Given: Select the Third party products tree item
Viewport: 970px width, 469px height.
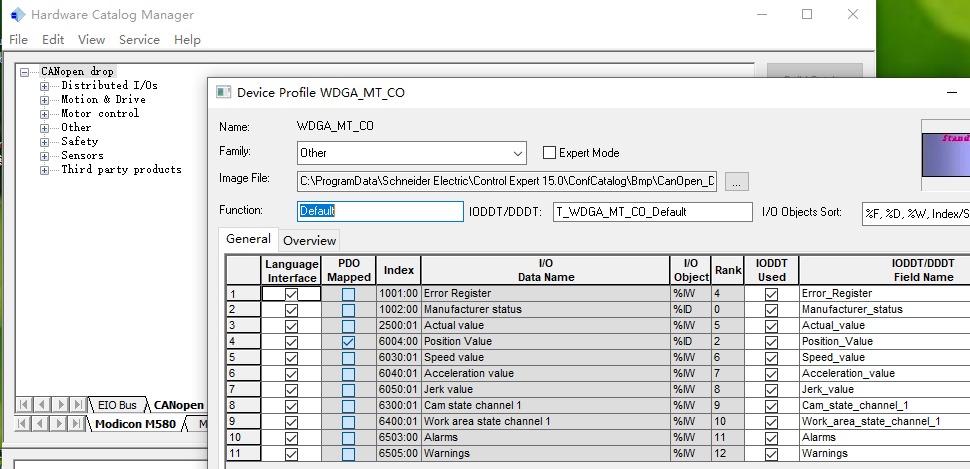Looking at the screenshot, I should pyautogui.click(x=121, y=170).
